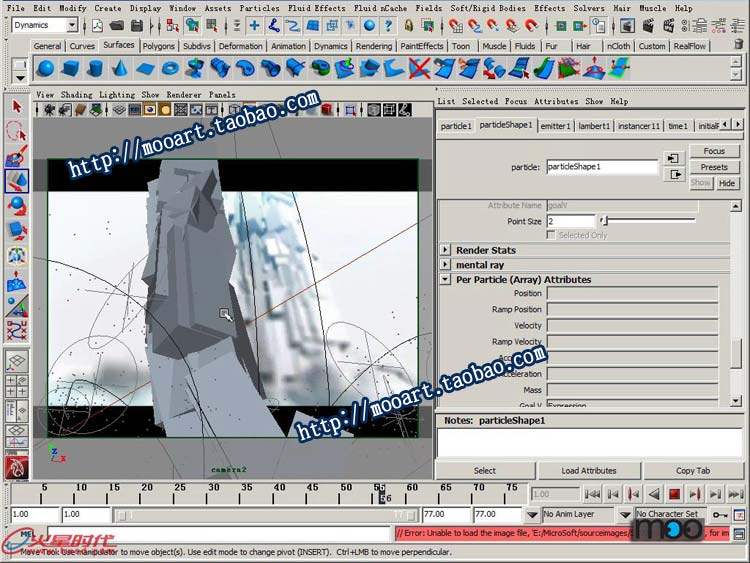Click the red X shelf icon
750x563 pixels.
(x=419, y=68)
